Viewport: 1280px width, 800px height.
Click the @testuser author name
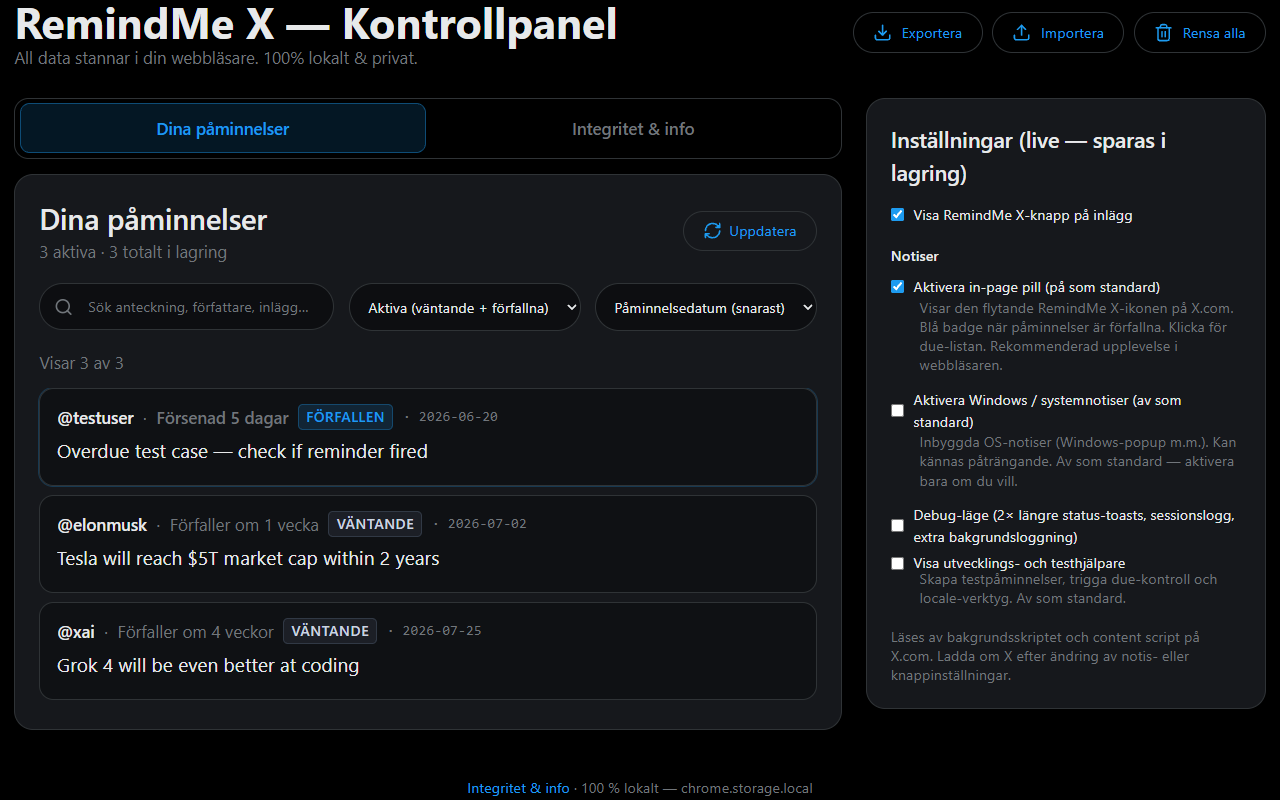click(x=95, y=418)
